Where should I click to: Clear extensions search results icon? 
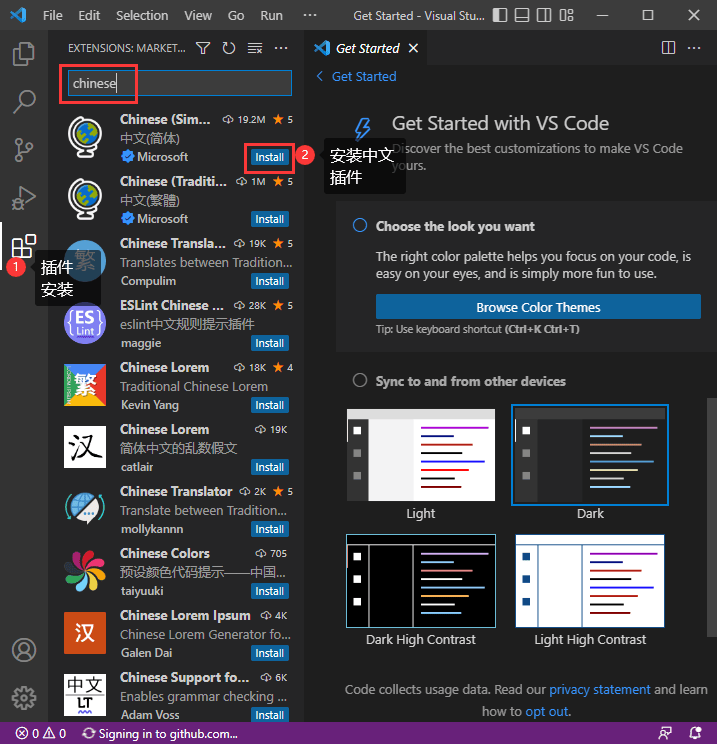(255, 48)
